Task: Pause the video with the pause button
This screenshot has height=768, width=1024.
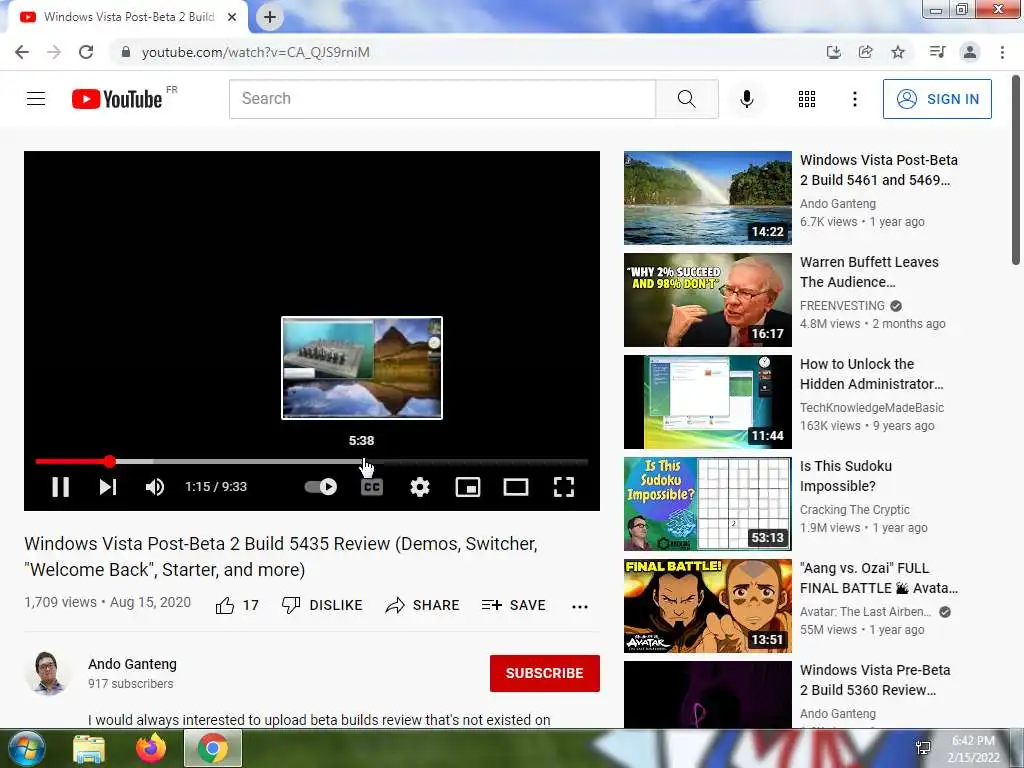Action: point(60,487)
